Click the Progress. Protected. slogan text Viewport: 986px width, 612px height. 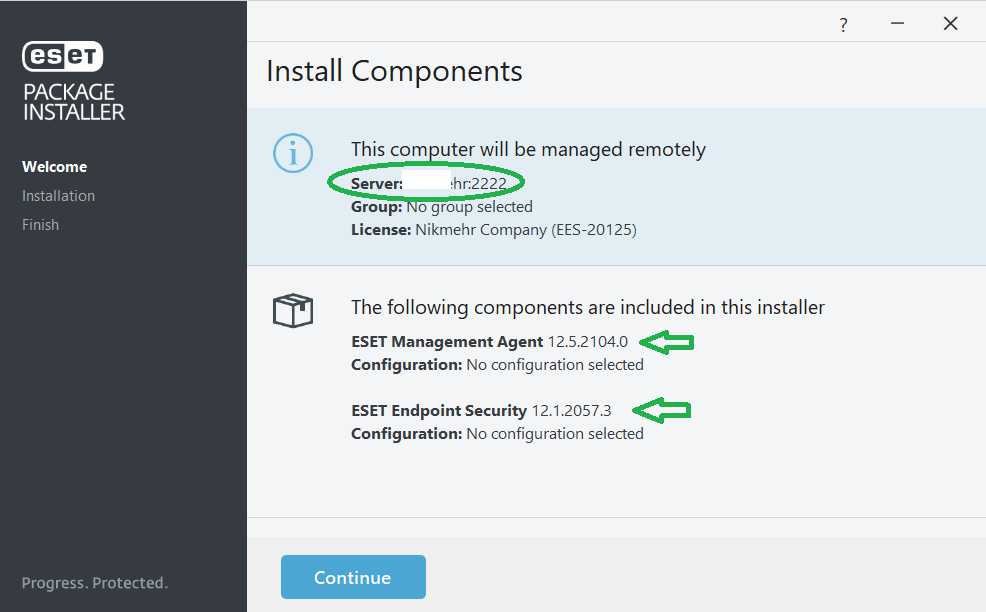click(95, 583)
